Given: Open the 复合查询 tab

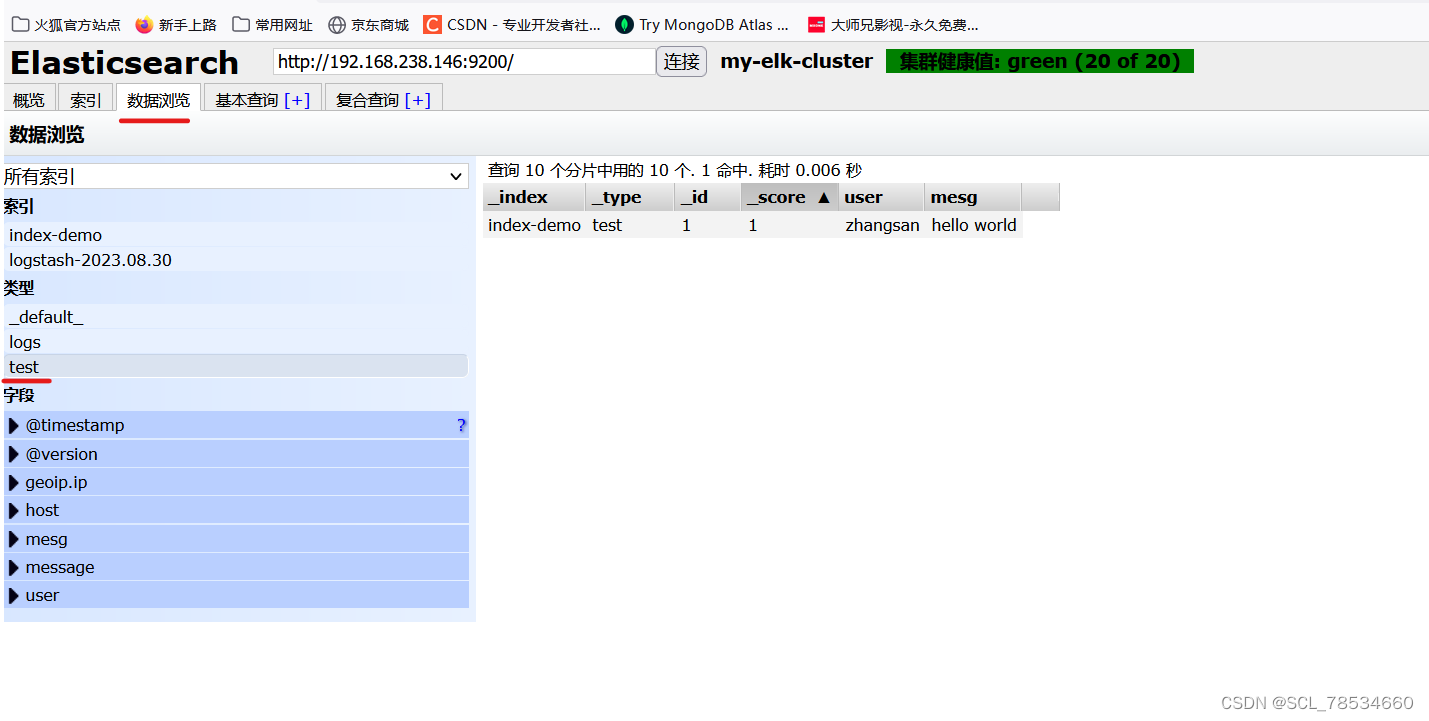Looking at the screenshot, I should [368, 100].
